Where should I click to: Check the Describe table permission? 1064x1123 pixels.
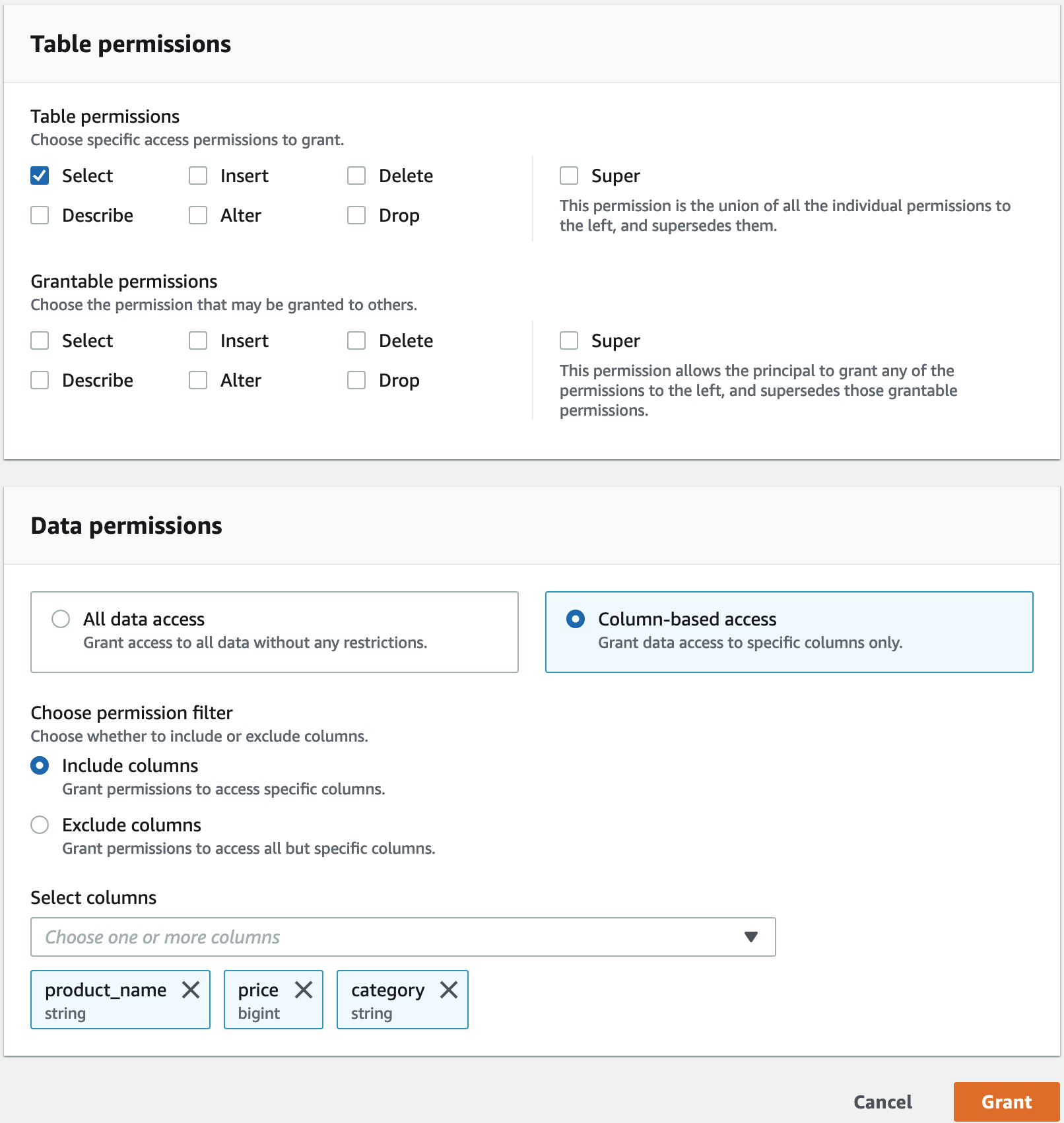tap(39, 214)
